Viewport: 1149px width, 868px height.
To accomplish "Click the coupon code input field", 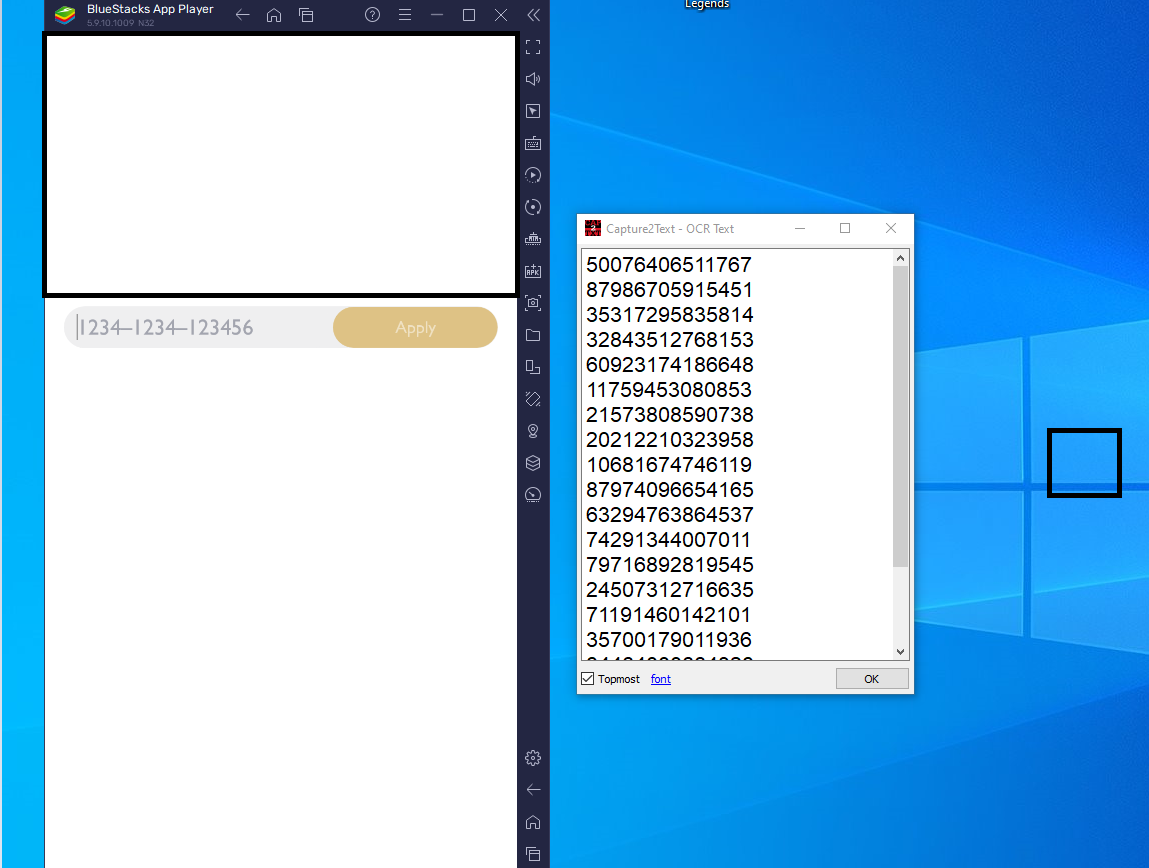I will click(x=199, y=327).
